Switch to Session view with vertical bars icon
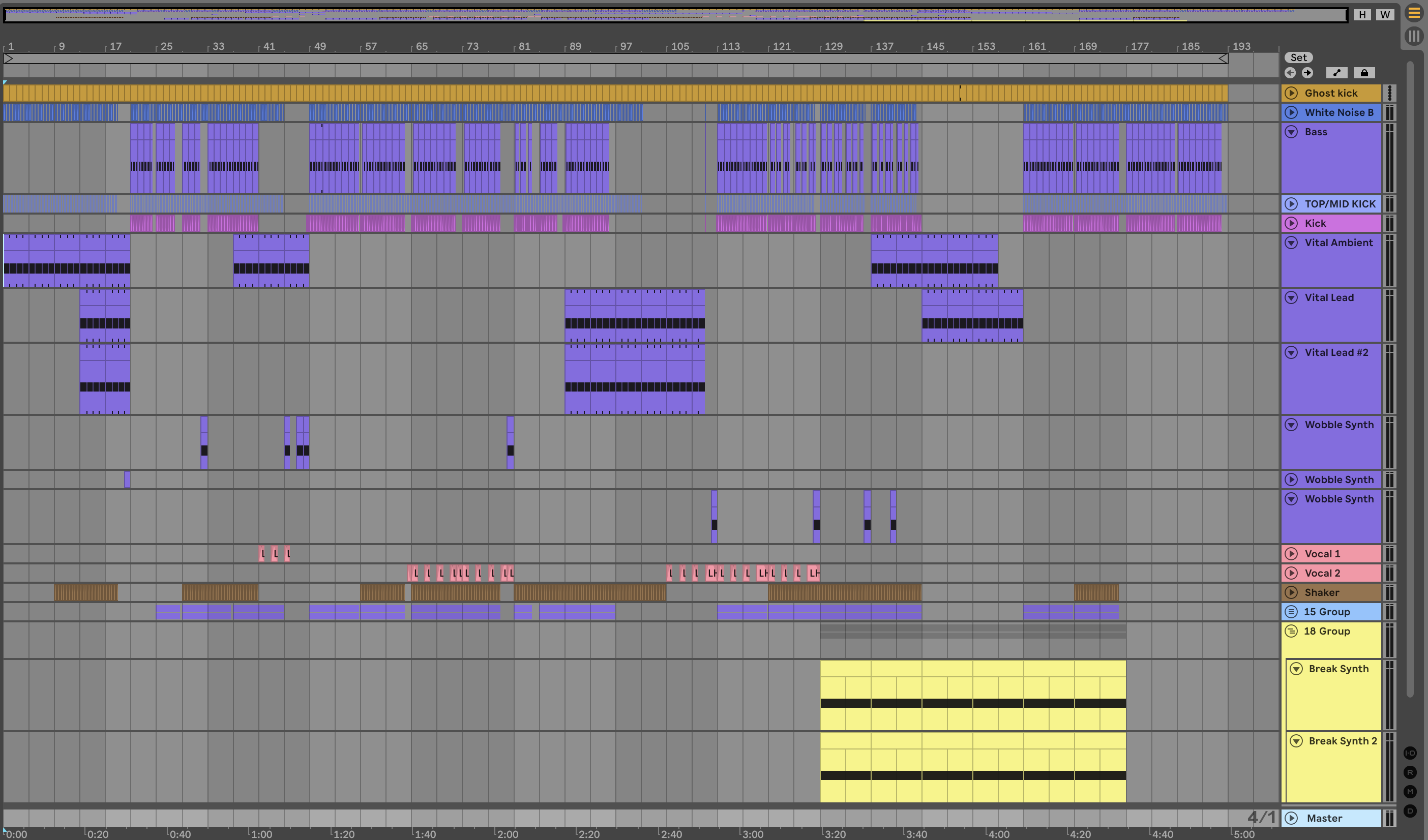This screenshot has height=840, width=1428. coord(1414,36)
